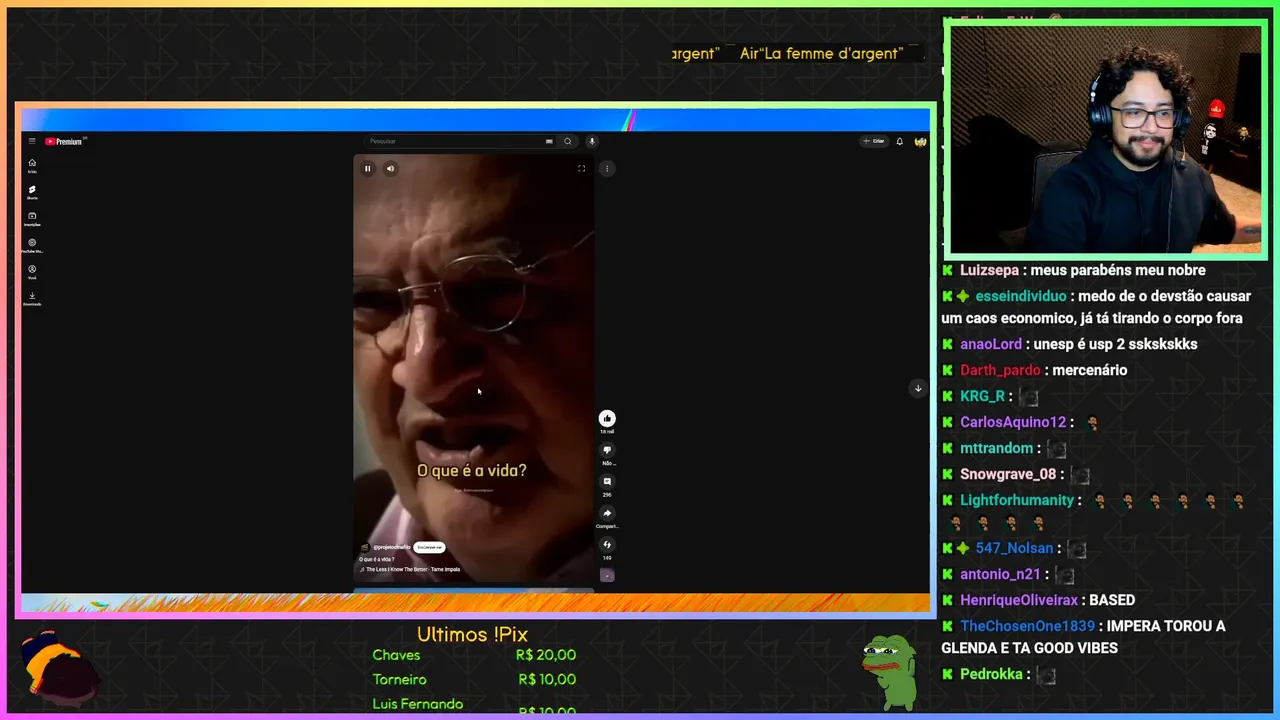1280x720 pixels.
Task: Click the Luis Fernando donation entry
Action: [x=418, y=704]
